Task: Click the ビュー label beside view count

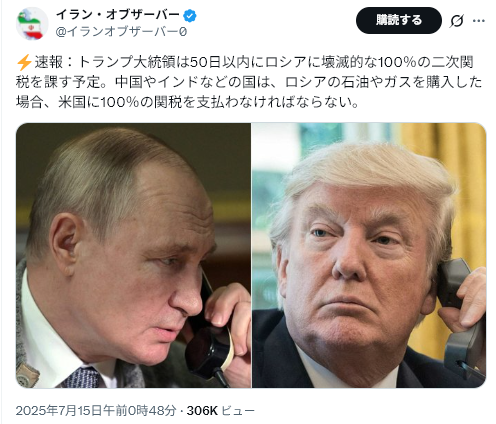Action: [x=238, y=411]
